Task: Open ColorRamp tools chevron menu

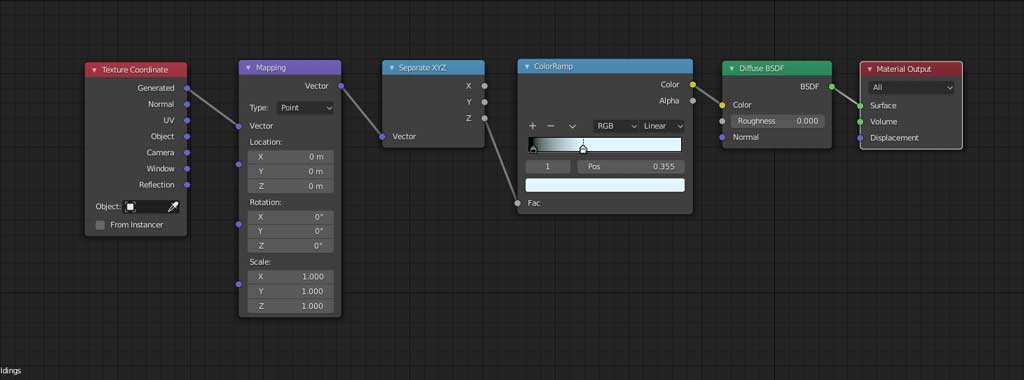Action: click(x=572, y=126)
